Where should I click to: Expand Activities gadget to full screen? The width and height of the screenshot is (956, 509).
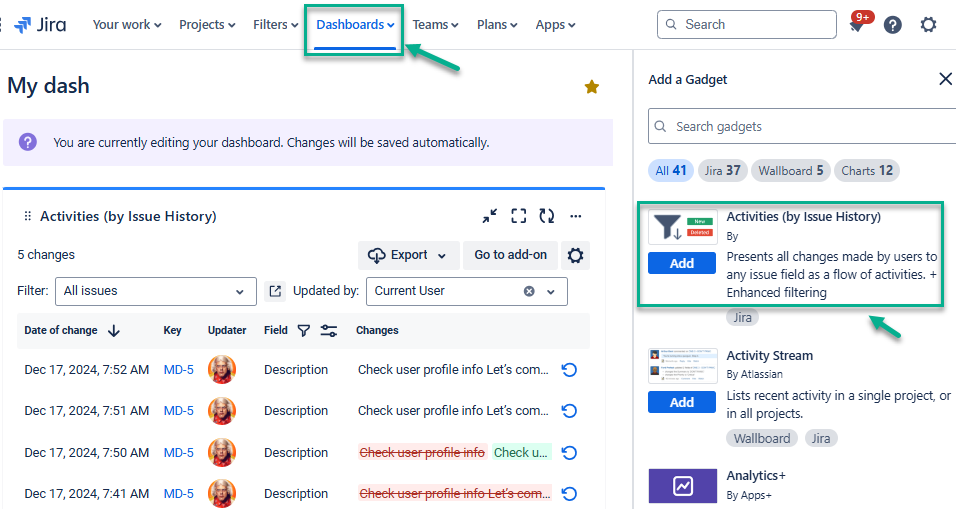tap(519, 216)
